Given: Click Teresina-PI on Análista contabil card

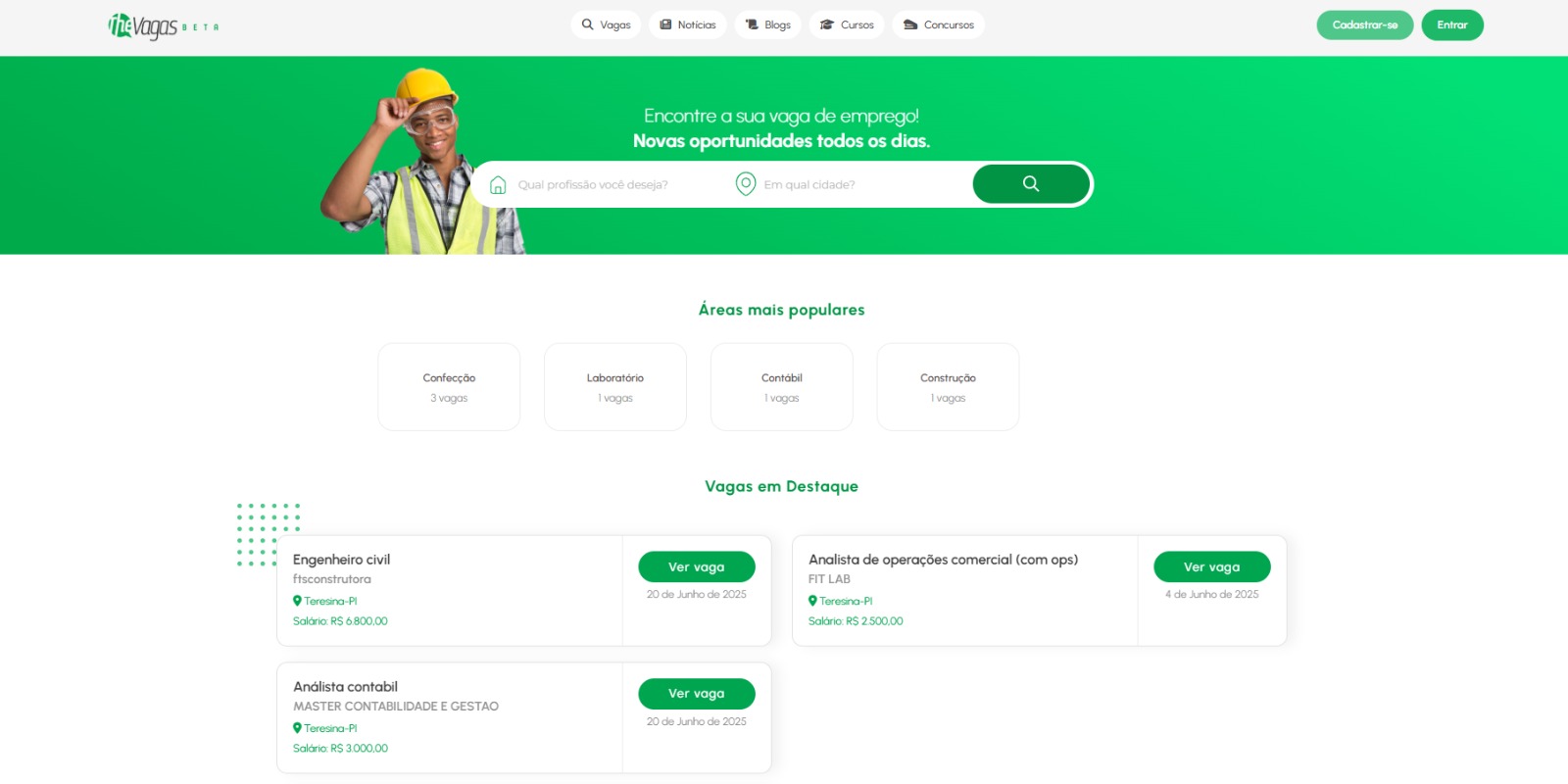Looking at the screenshot, I should [330, 728].
